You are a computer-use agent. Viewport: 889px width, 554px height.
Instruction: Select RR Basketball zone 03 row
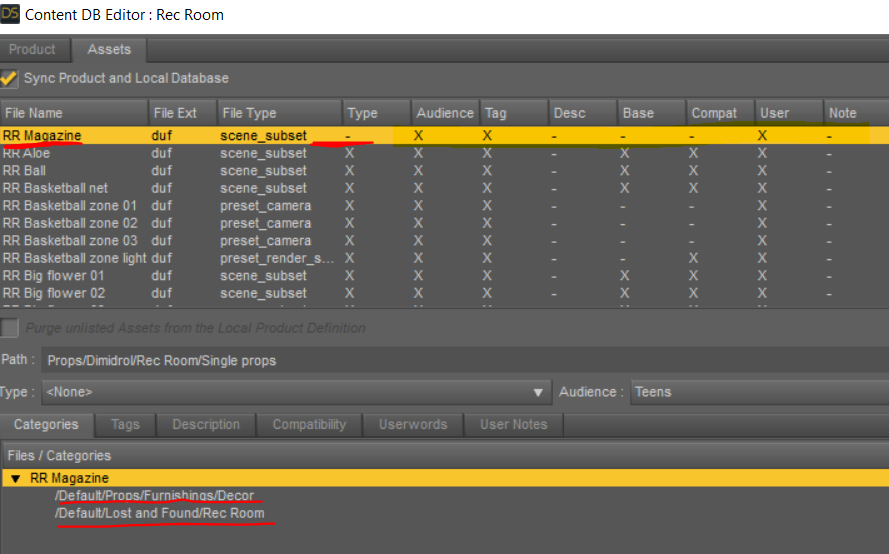point(444,241)
